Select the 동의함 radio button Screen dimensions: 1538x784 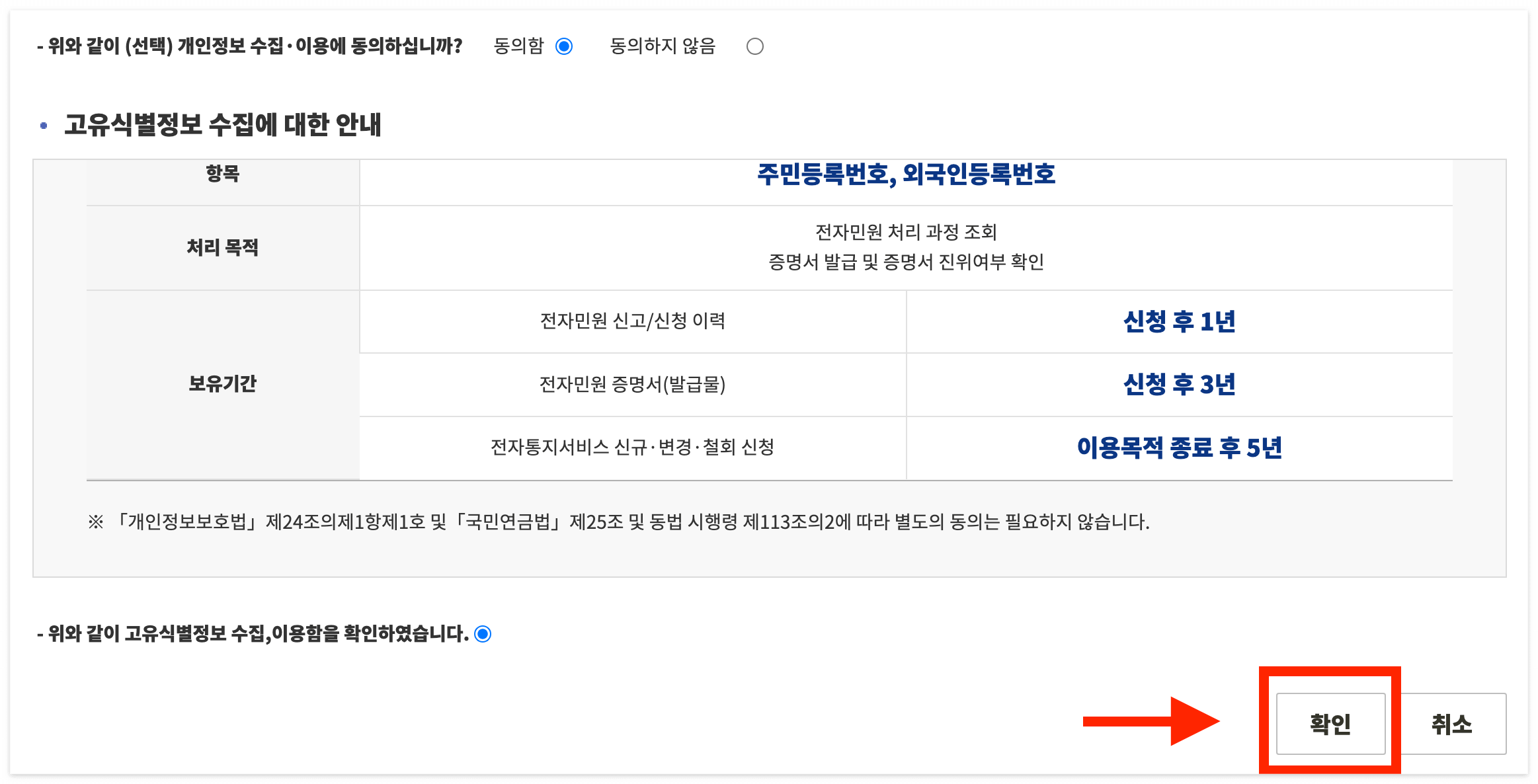[x=564, y=46]
